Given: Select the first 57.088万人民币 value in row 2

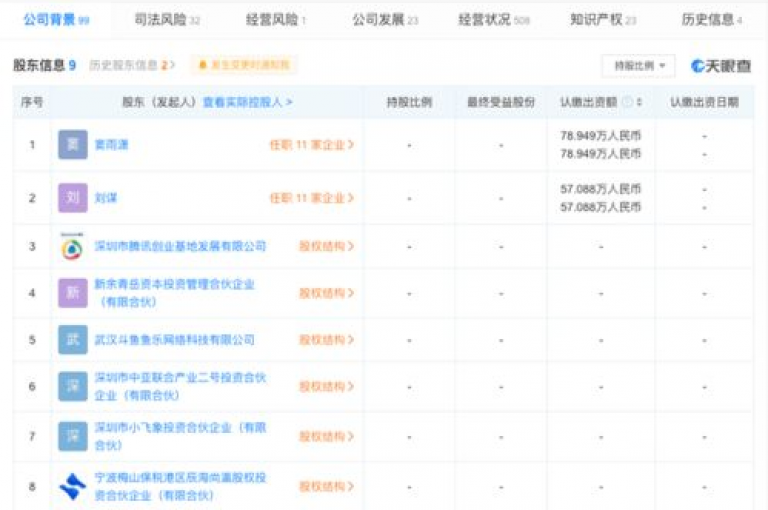Looking at the screenshot, I should point(600,189).
